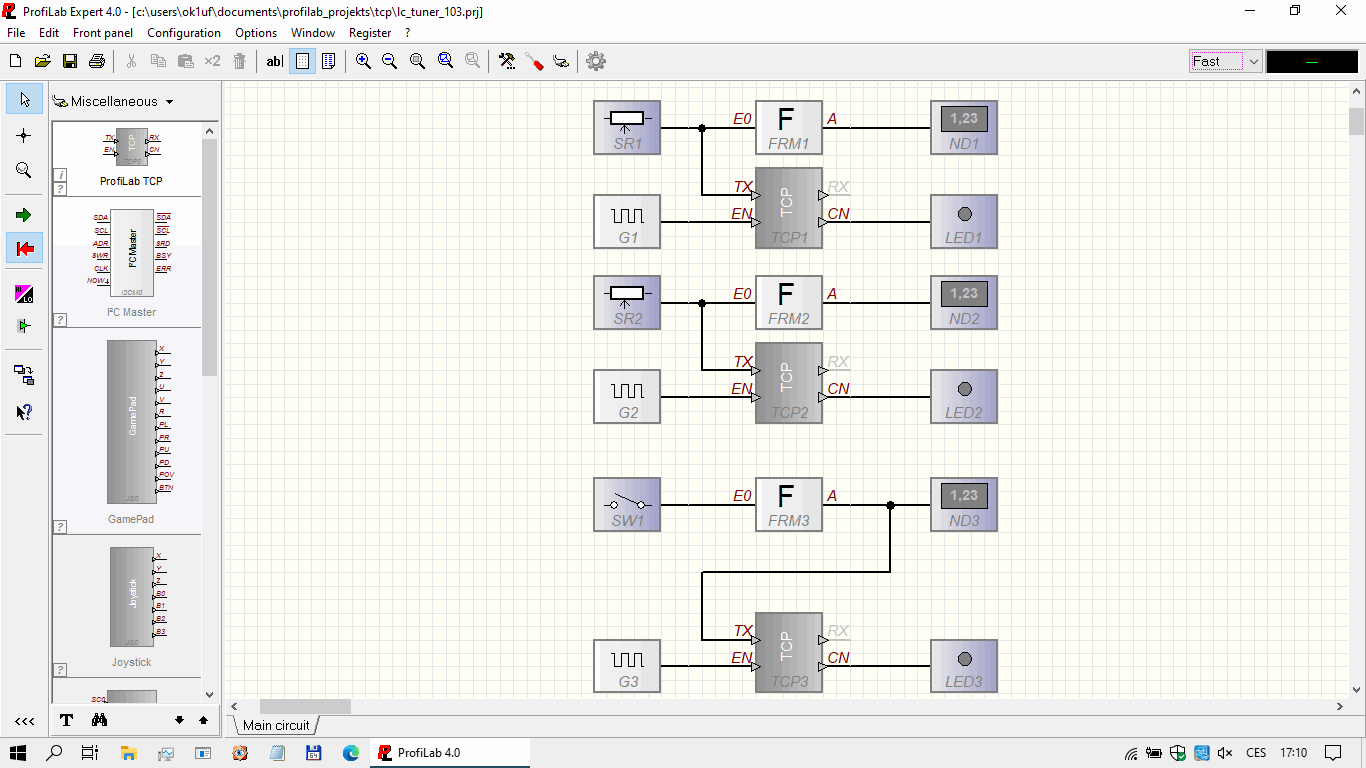Click the horizontal scrollbar thumb under canvas
This screenshot has width=1366, height=768.
click(x=305, y=706)
